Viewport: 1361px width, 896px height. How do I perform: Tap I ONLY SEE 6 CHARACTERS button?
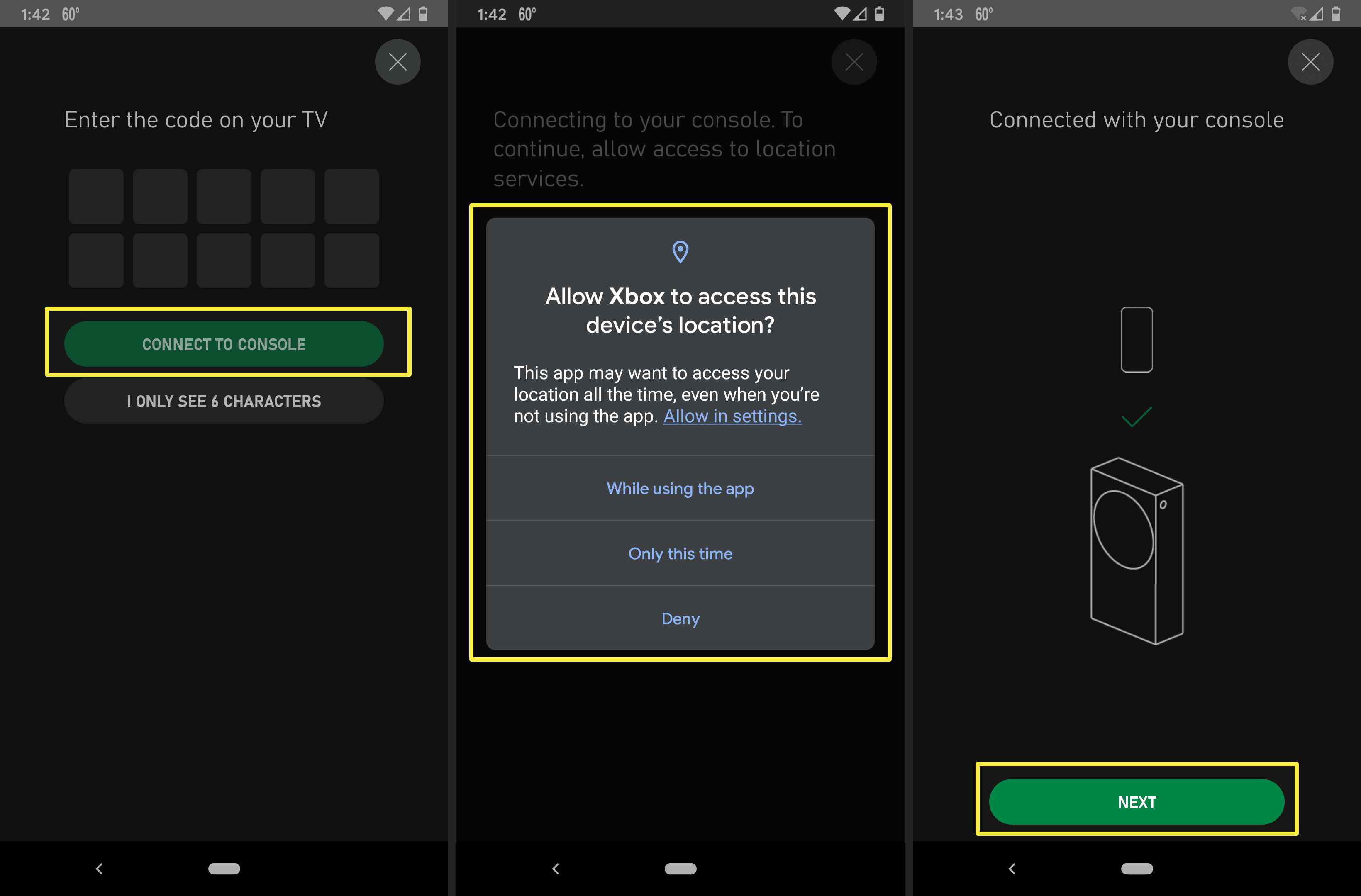(x=224, y=401)
